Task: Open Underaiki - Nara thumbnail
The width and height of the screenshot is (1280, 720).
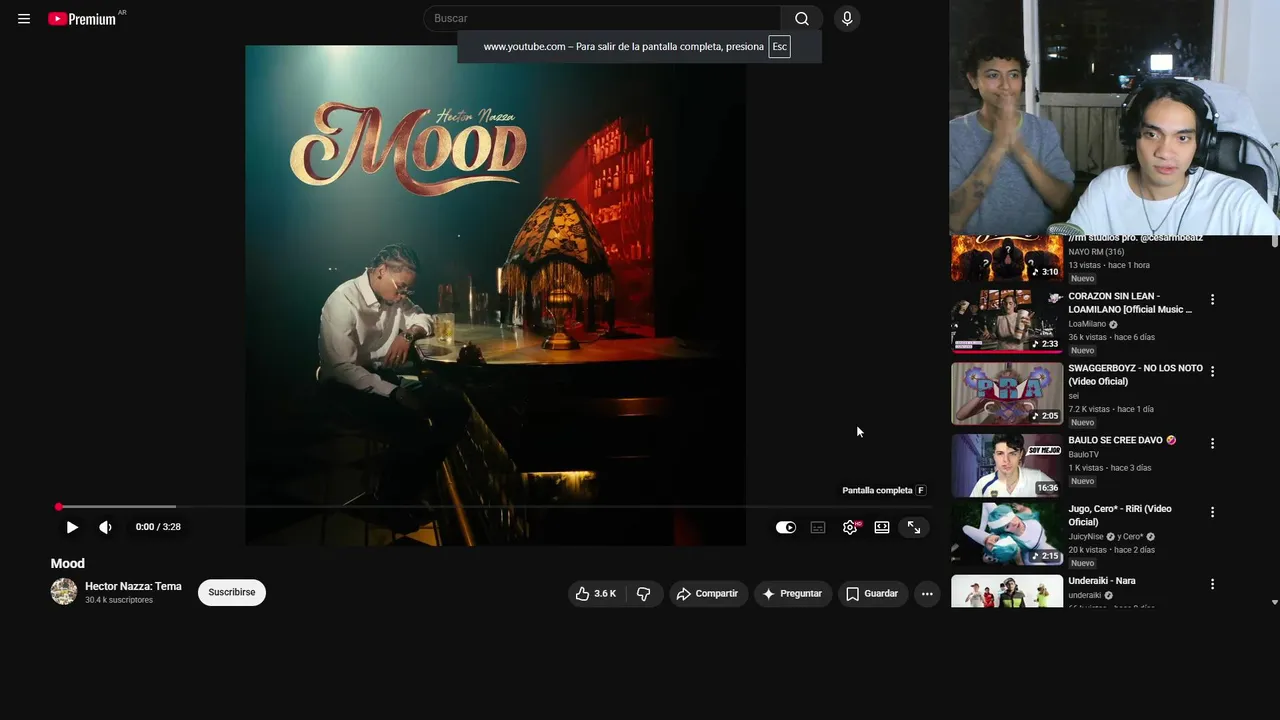Action: pyautogui.click(x=1007, y=591)
